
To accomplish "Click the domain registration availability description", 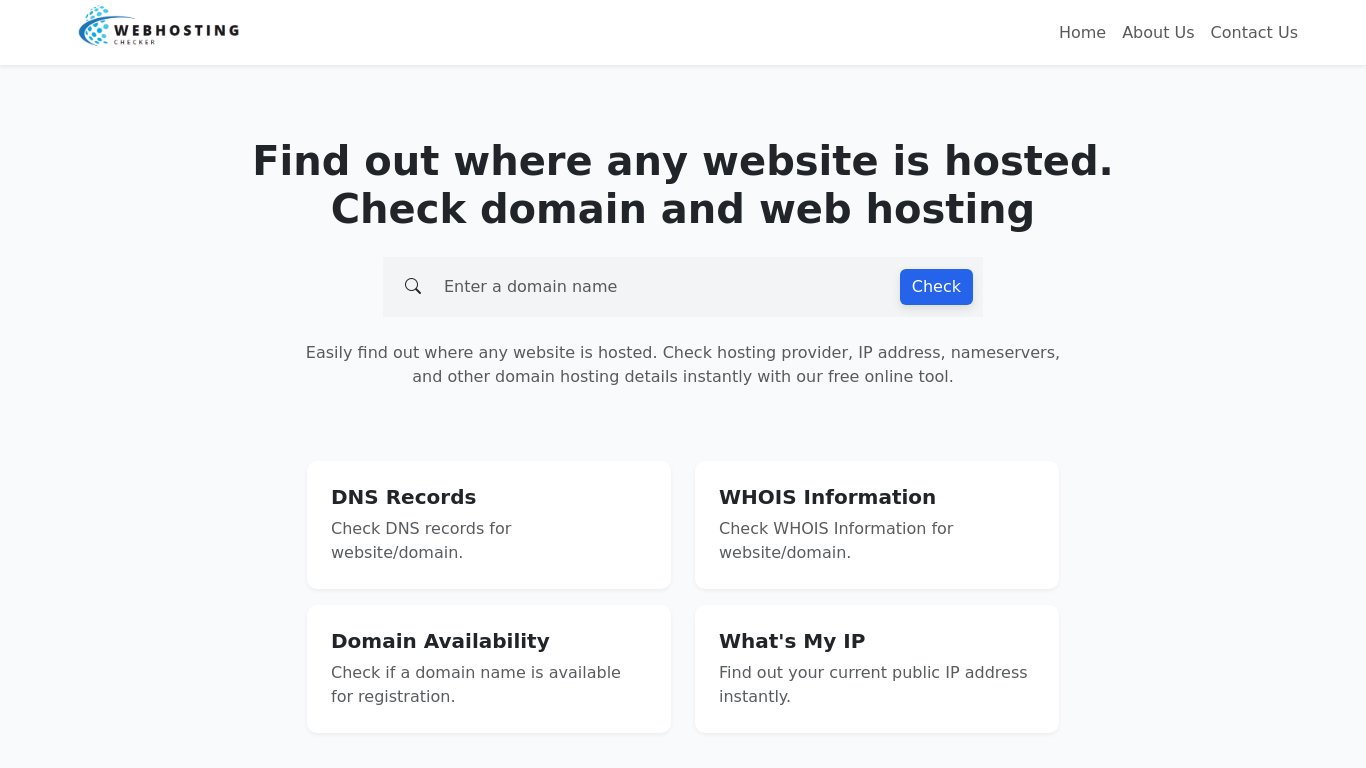I will pyautogui.click(x=476, y=684).
